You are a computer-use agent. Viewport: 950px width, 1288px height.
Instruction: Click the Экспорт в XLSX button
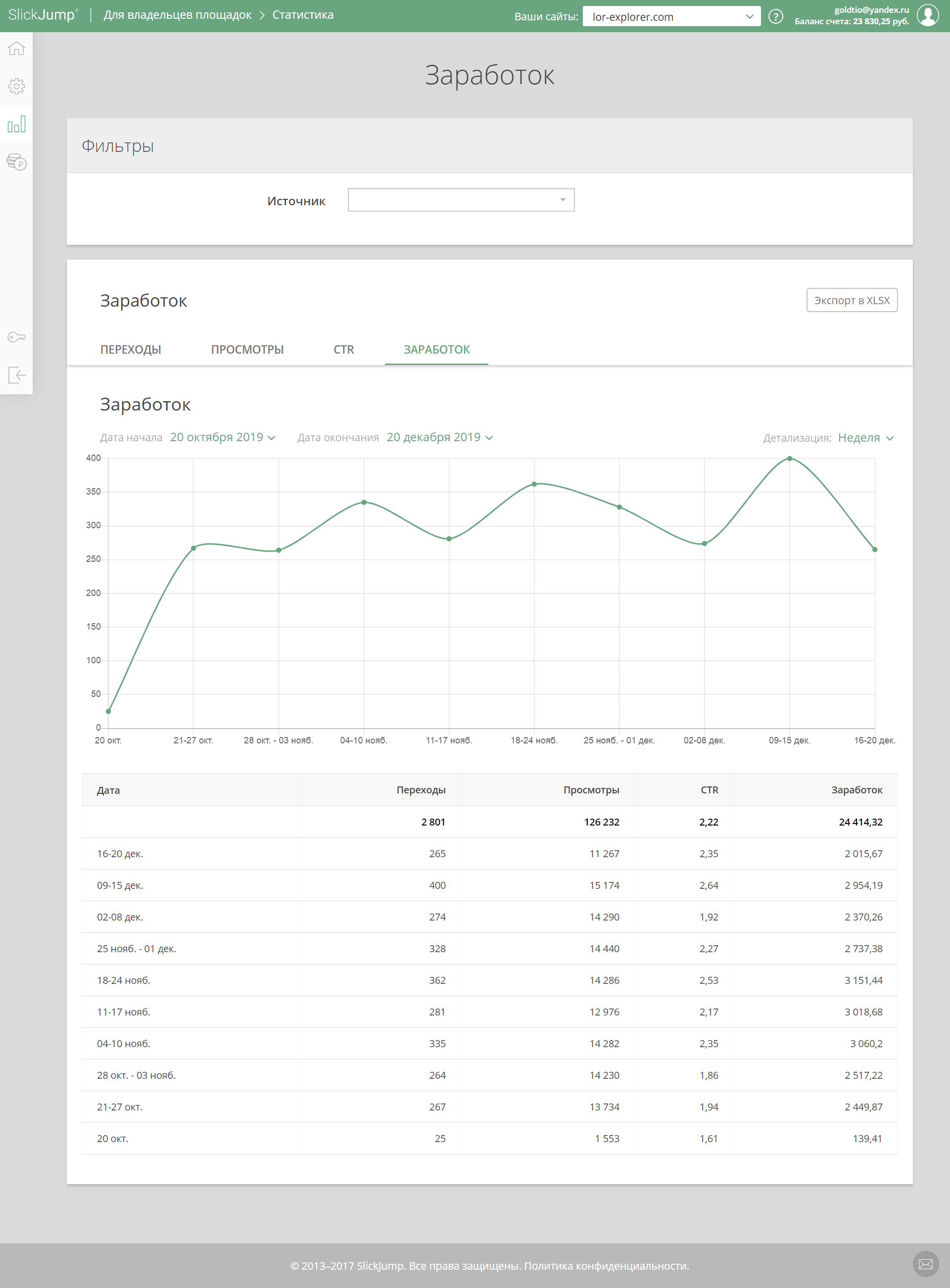pyautogui.click(x=851, y=301)
